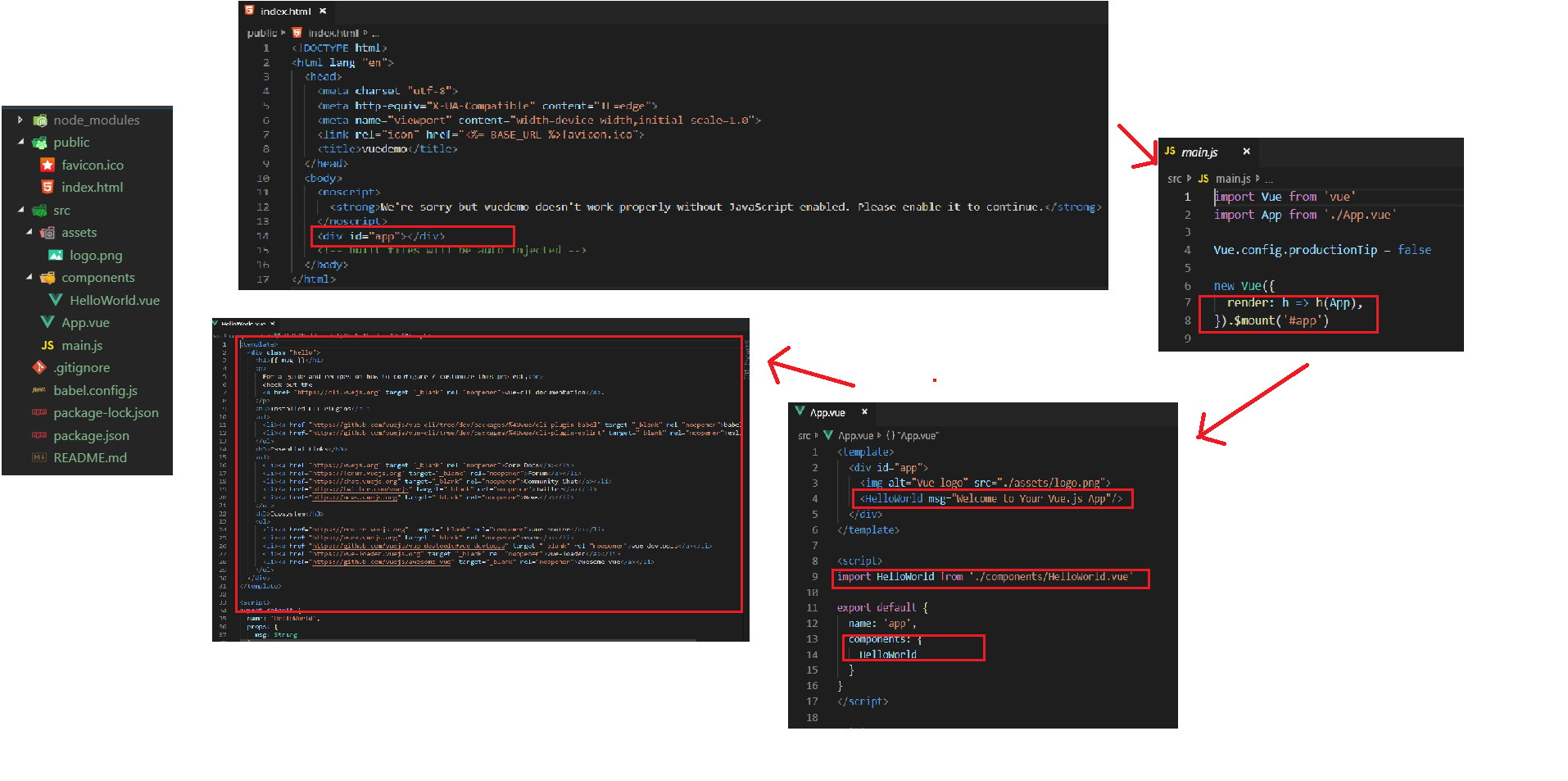This screenshot has width=1568, height=781.
Task: Click the components folder icon
Action: [48, 278]
